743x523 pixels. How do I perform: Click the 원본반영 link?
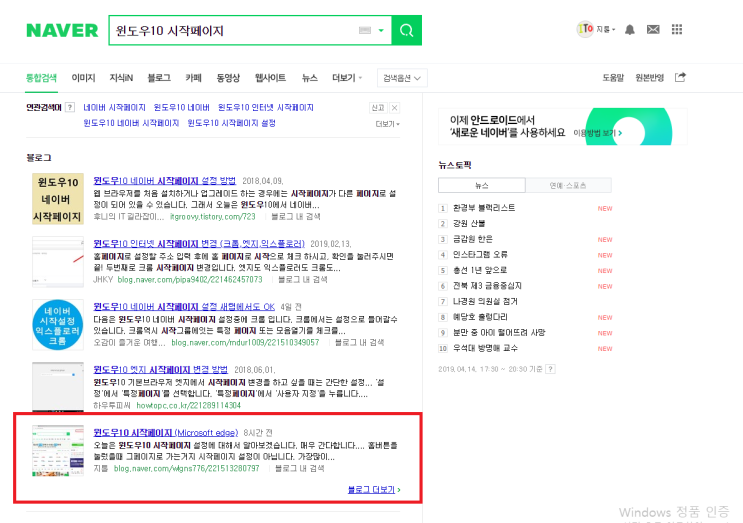(x=650, y=78)
